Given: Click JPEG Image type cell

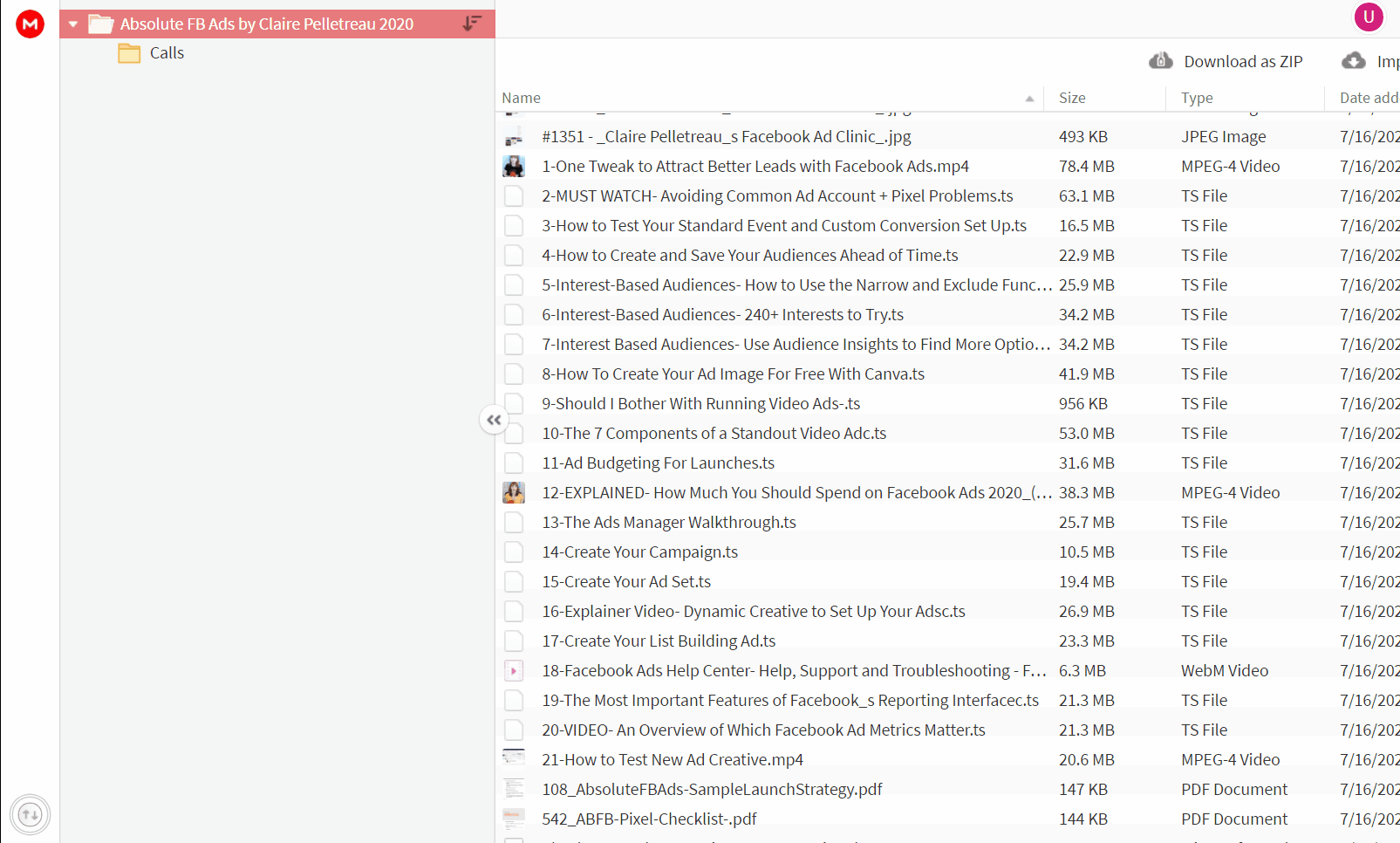Looking at the screenshot, I should 1224,137.
